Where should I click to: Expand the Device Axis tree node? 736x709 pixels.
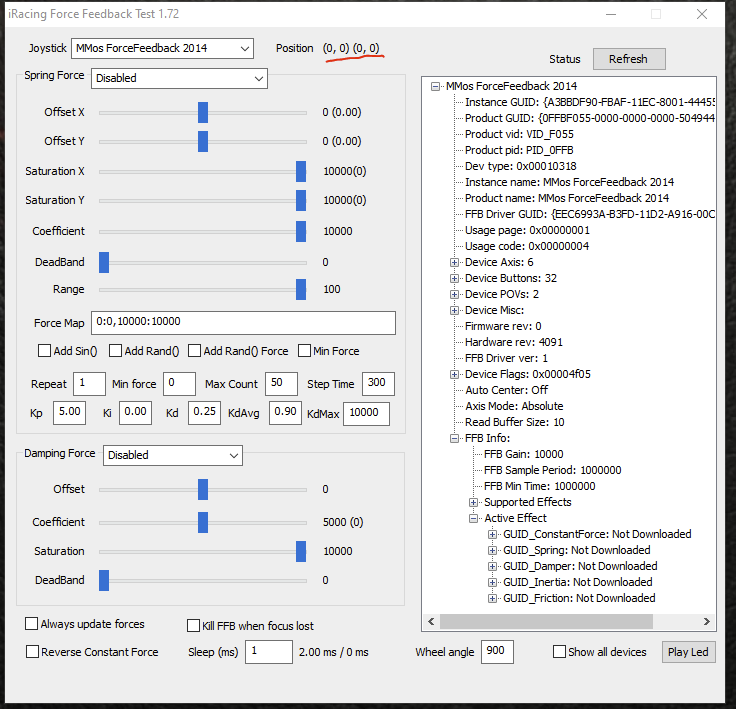[x=455, y=262]
